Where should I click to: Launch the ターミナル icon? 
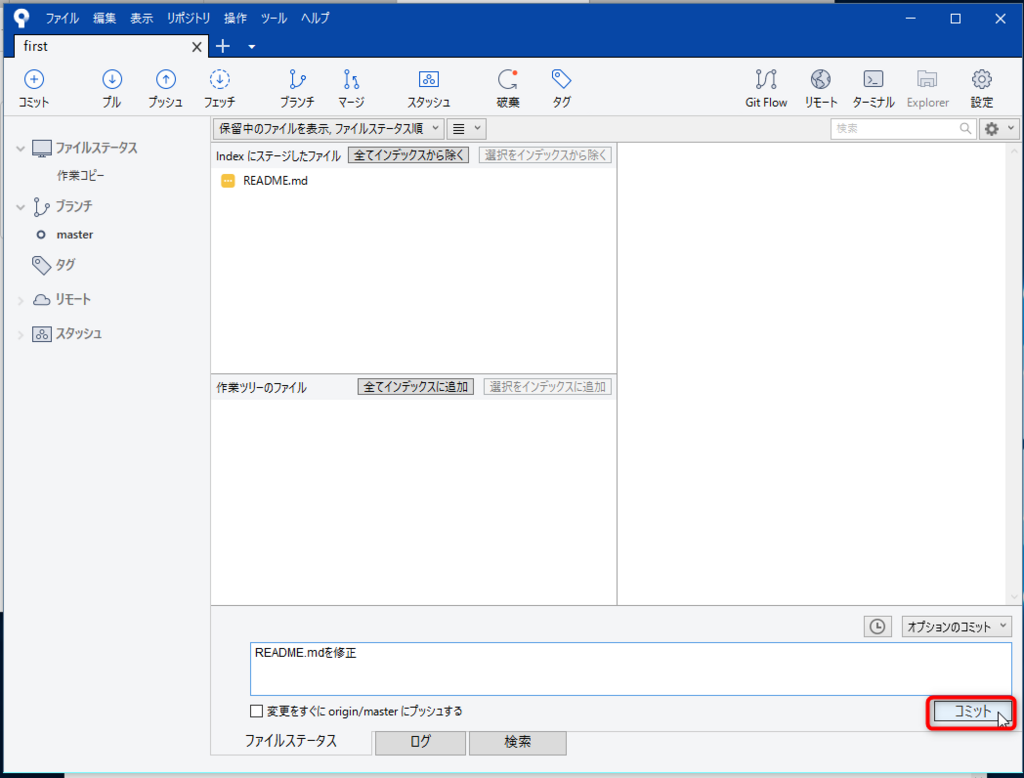873,88
